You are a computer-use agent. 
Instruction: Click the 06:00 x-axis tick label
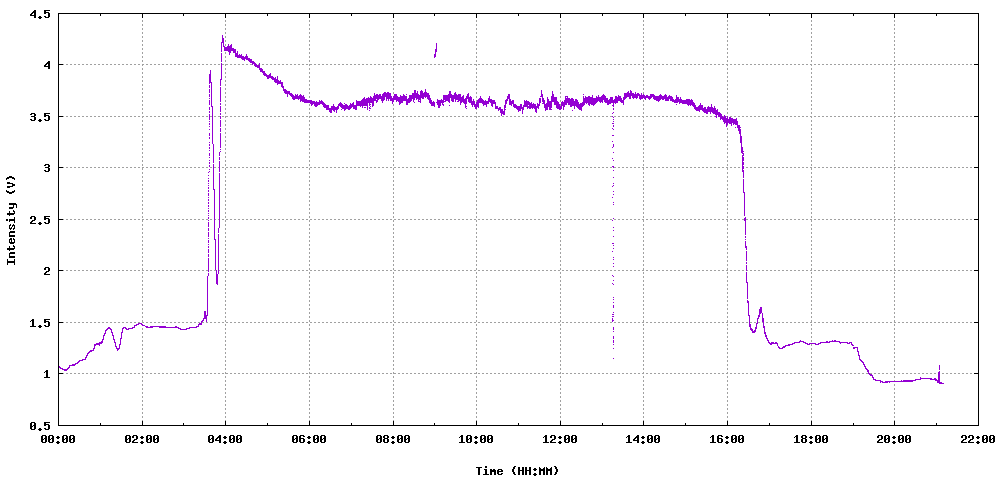coord(309,439)
